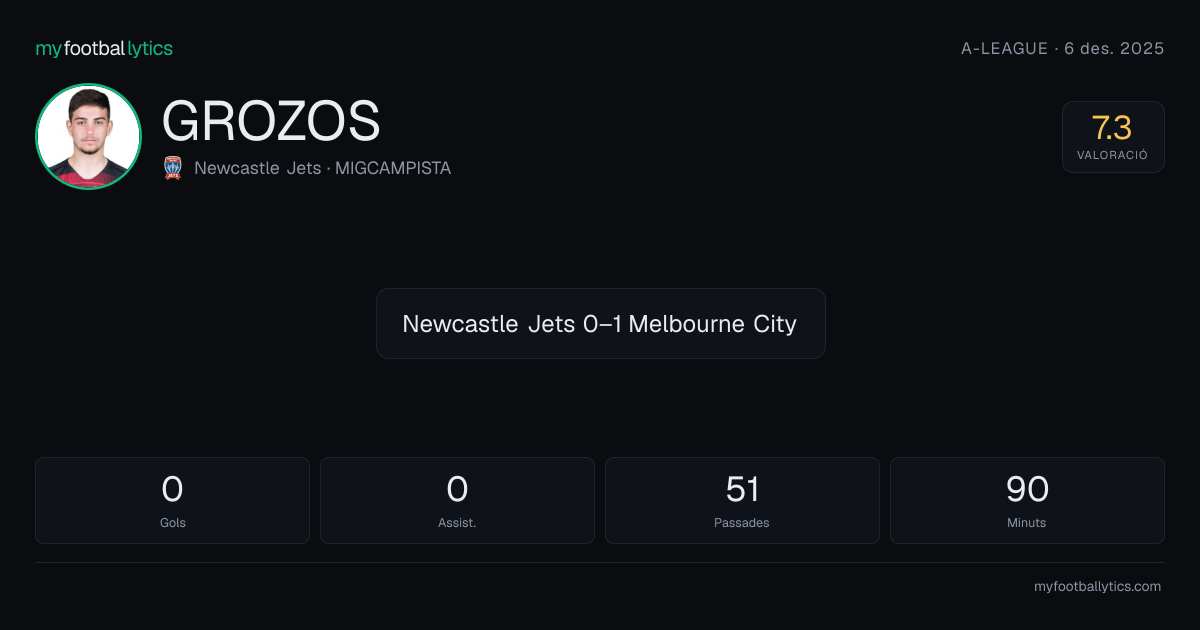1200x630 pixels.
Task: Open the Grozos player photo
Action: coord(88,136)
